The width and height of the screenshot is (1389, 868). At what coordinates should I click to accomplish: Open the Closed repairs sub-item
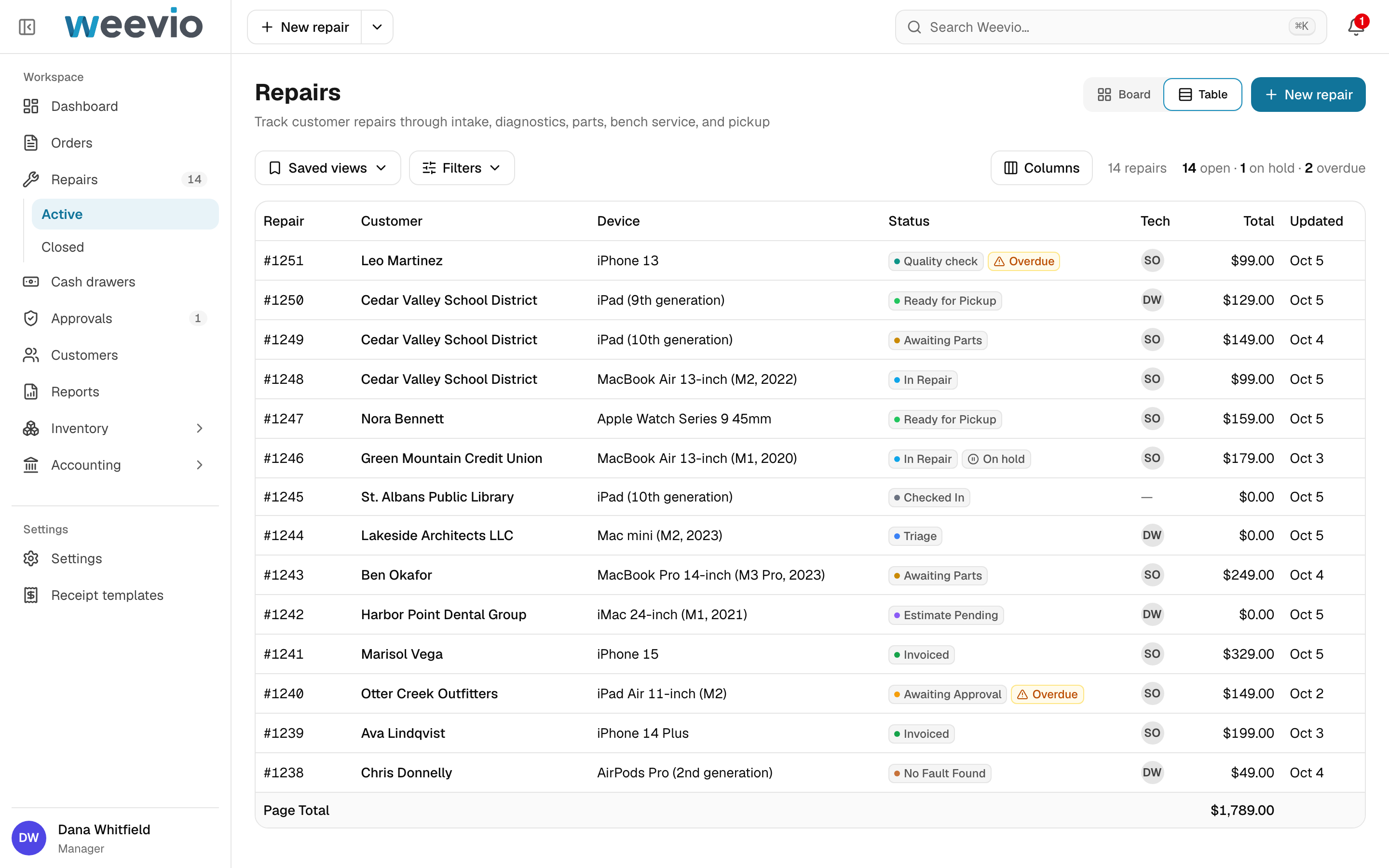(x=125, y=247)
